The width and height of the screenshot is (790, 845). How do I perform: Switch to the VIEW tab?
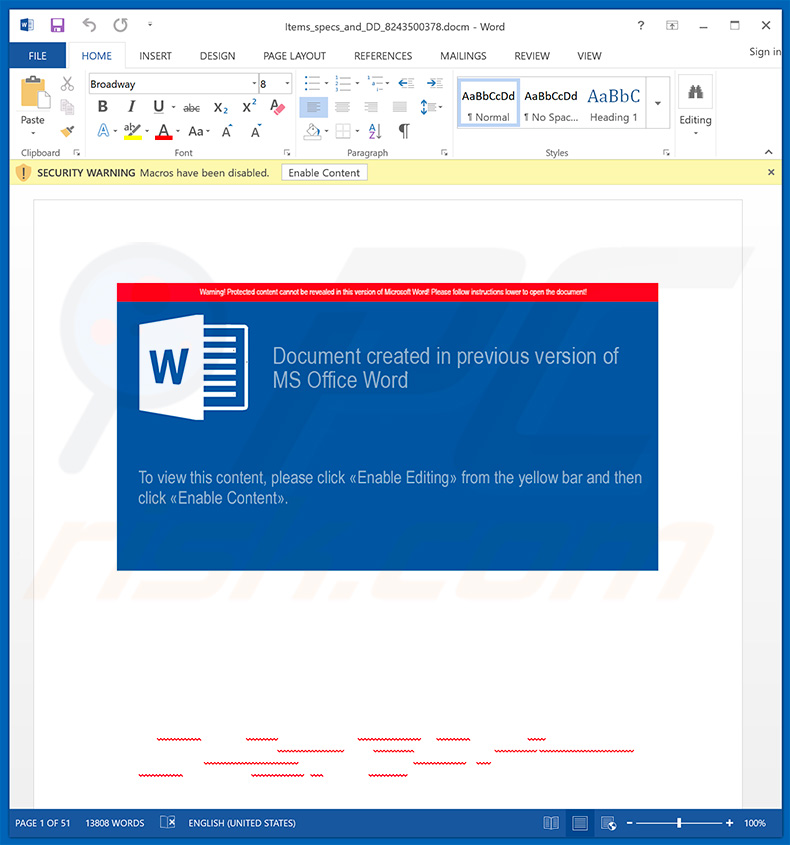tap(589, 56)
